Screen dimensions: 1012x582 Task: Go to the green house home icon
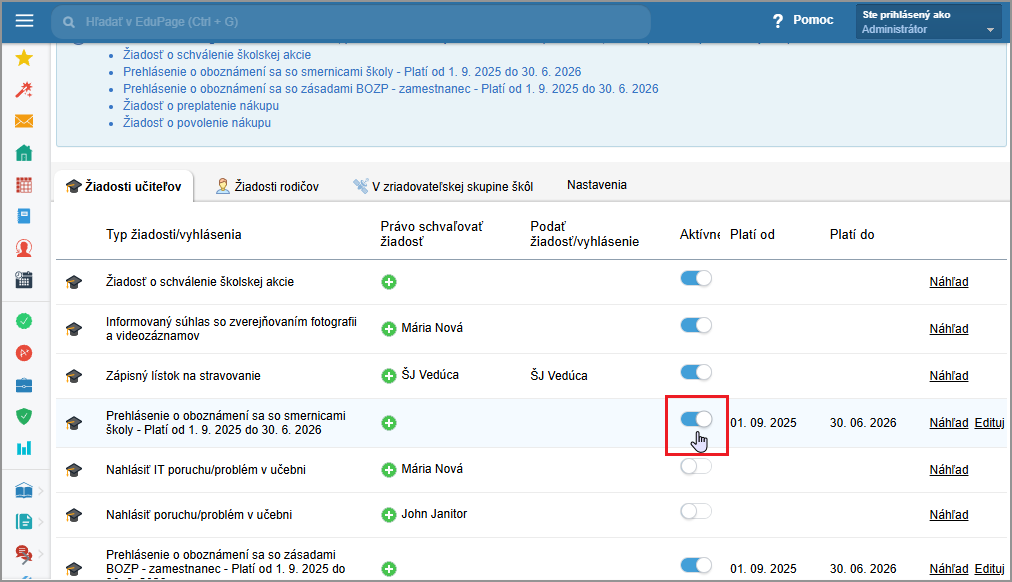(24, 154)
